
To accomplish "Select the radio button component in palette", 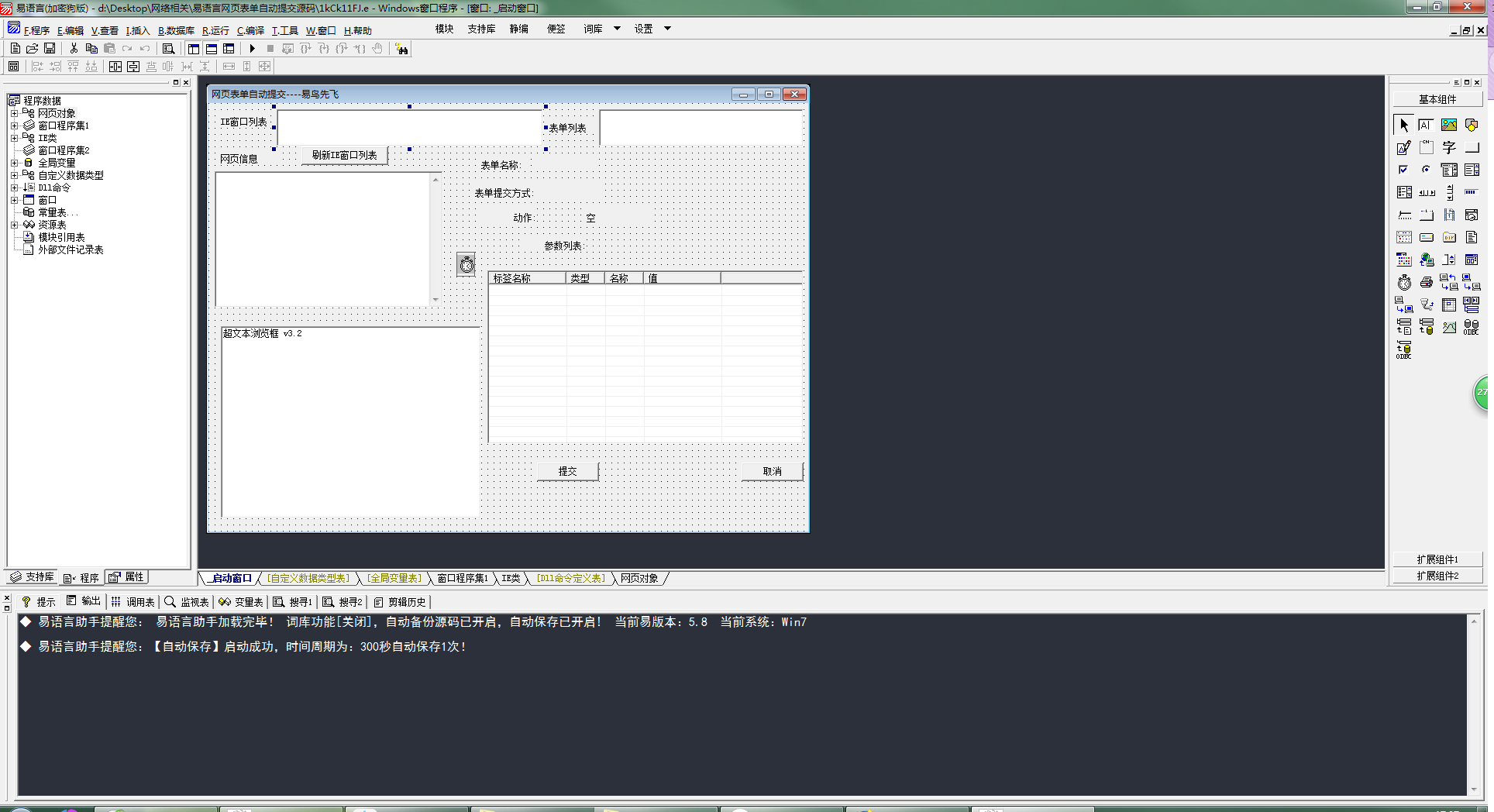I will click(1426, 170).
